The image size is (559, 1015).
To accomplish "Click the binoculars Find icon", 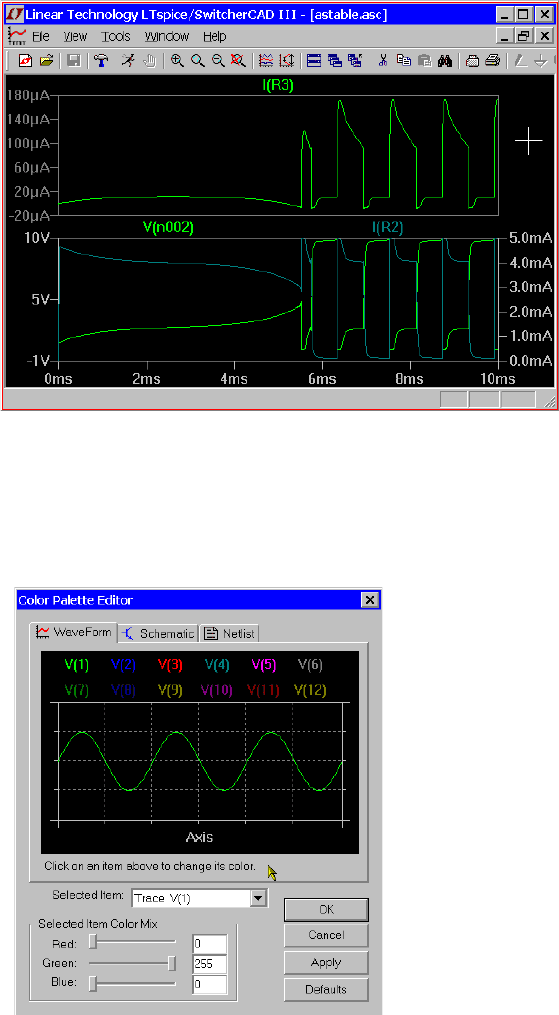I will (444, 61).
